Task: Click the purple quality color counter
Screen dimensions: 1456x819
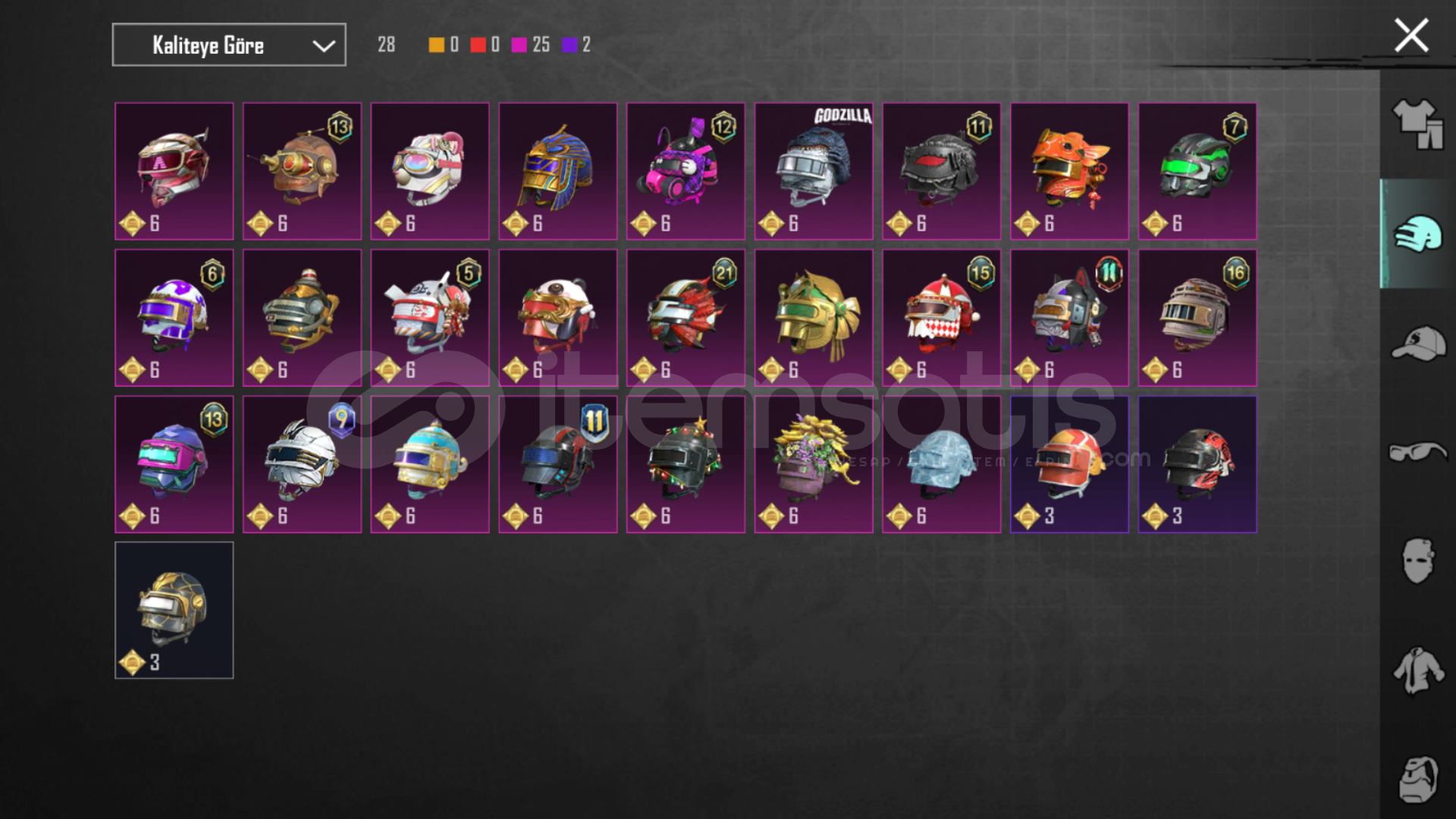Action: (x=576, y=45)
